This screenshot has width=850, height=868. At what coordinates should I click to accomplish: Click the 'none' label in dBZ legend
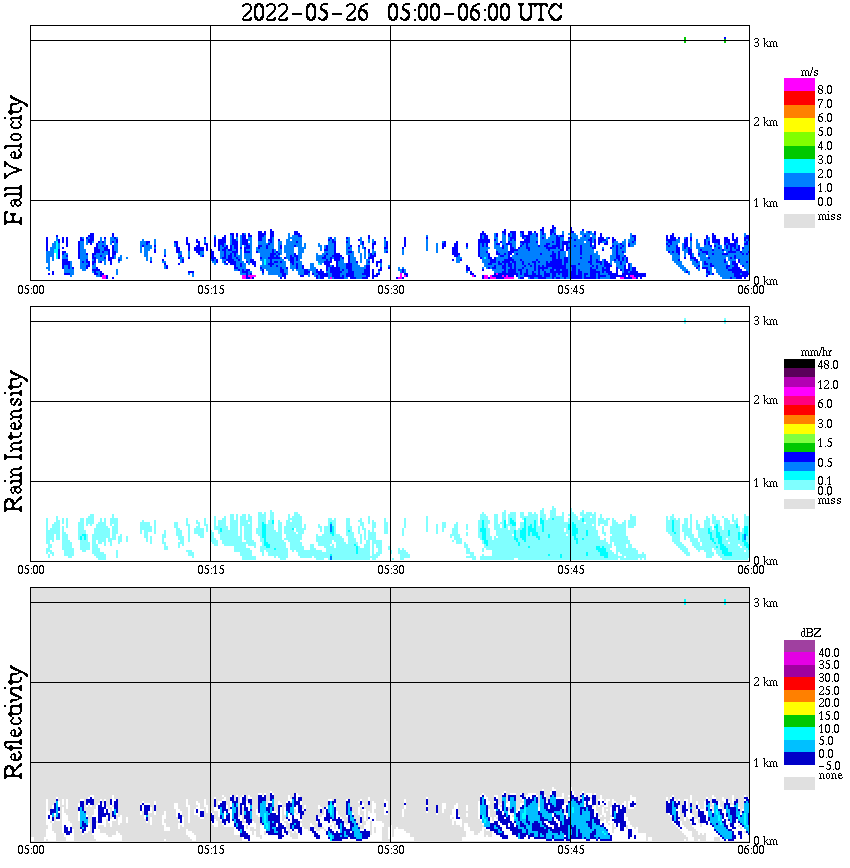(830, 776)
